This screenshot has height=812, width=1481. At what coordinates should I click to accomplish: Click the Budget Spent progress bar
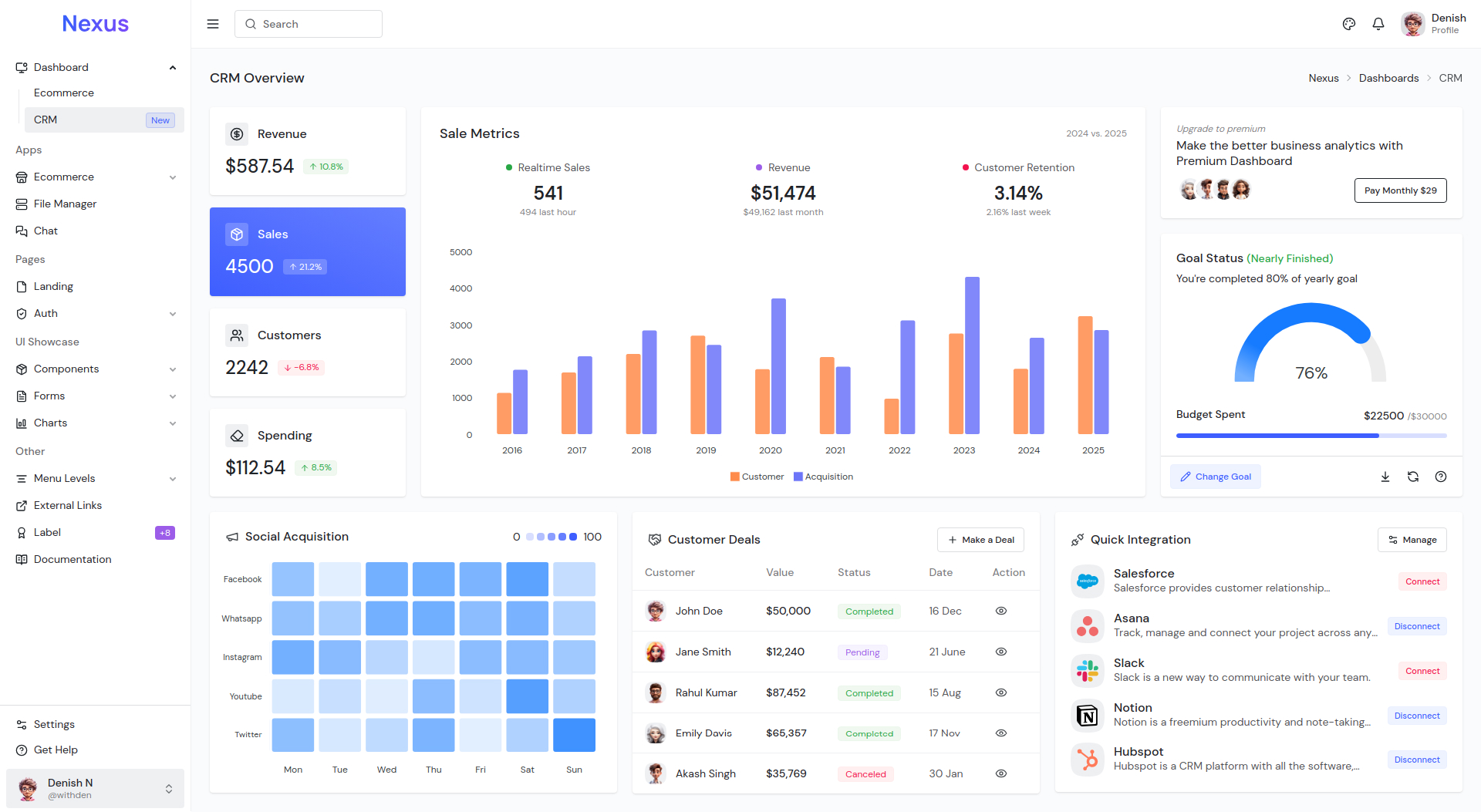pos(1311,436)
